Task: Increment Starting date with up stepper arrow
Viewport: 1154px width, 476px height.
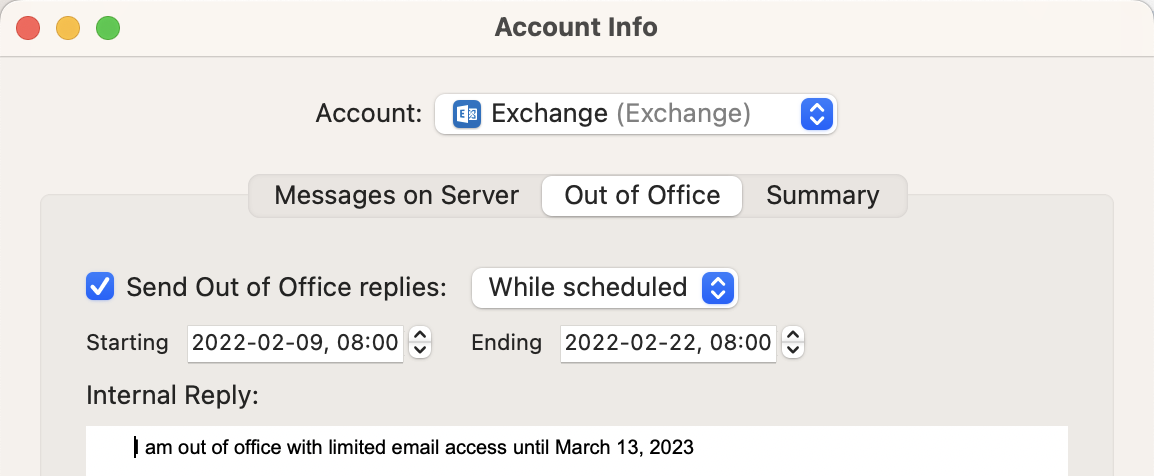Action: [x=421, y=336]
